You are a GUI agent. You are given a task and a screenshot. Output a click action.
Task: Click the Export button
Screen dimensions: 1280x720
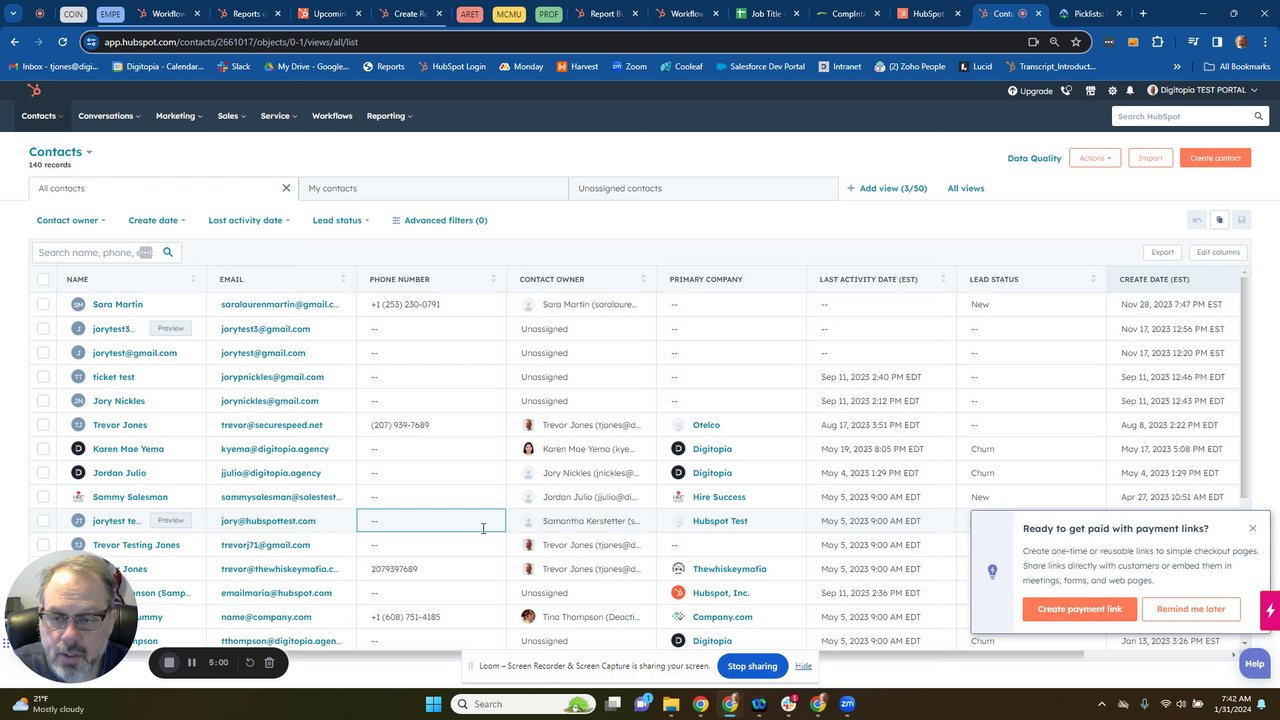(x=1162, y=252)
